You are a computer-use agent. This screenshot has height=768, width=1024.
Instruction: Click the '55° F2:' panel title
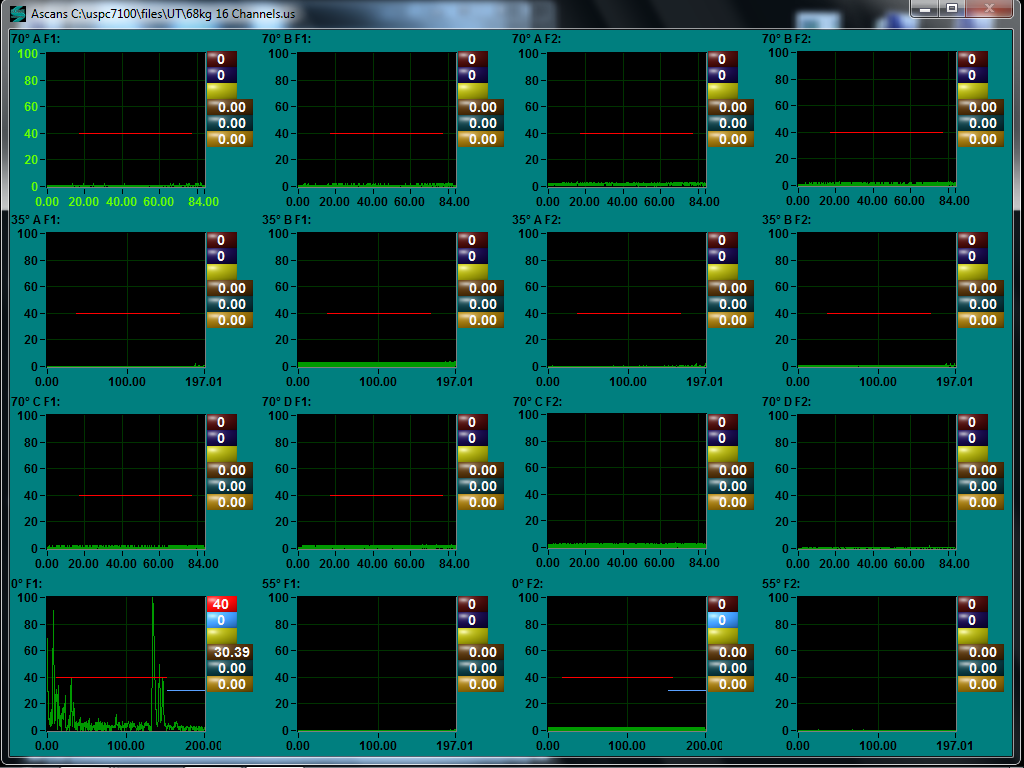point(781,584)
